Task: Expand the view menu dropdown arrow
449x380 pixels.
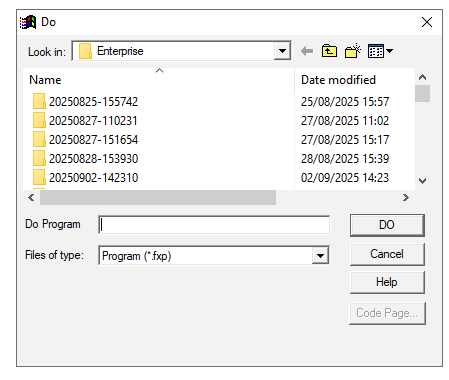Action: click(389, 51)
